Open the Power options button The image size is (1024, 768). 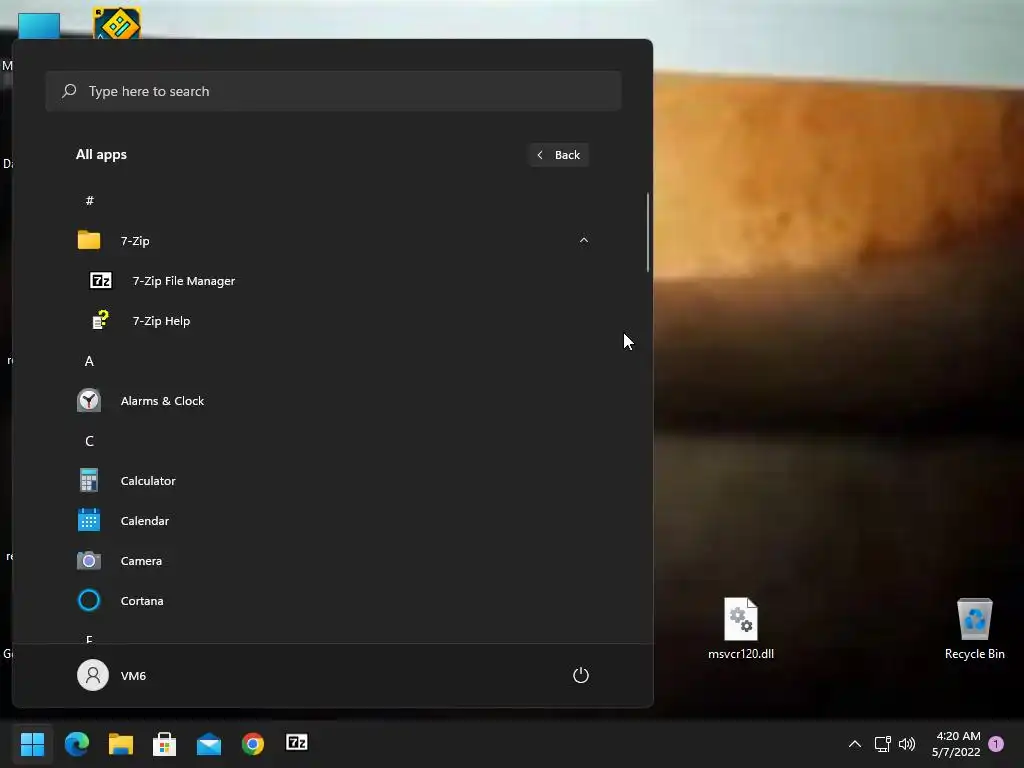click(581, 675)
